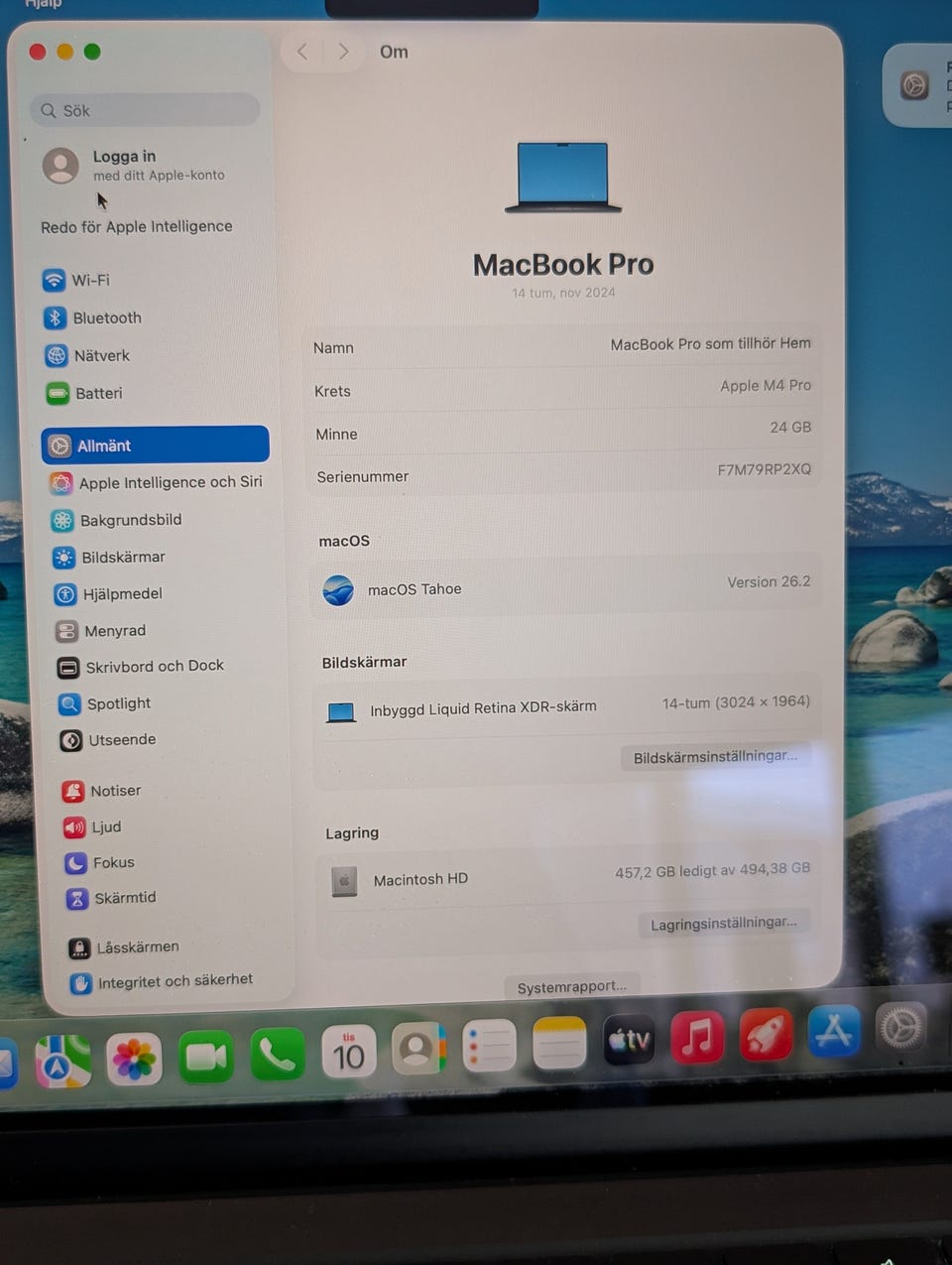Open Ljud settings
This screenshot has height=1265, width=952.
(93, 826)
